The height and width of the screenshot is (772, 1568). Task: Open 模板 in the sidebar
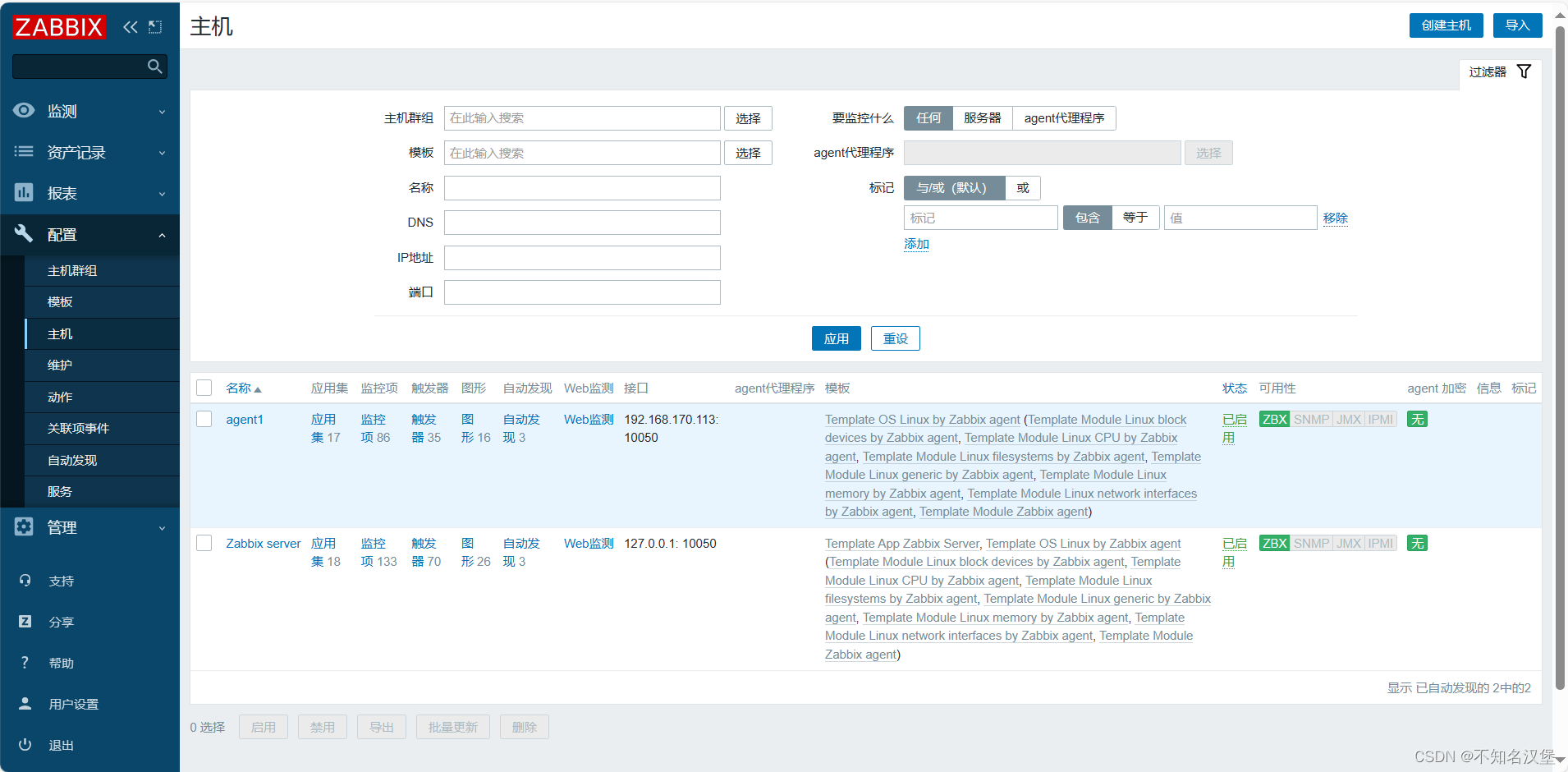pos(103,302)
